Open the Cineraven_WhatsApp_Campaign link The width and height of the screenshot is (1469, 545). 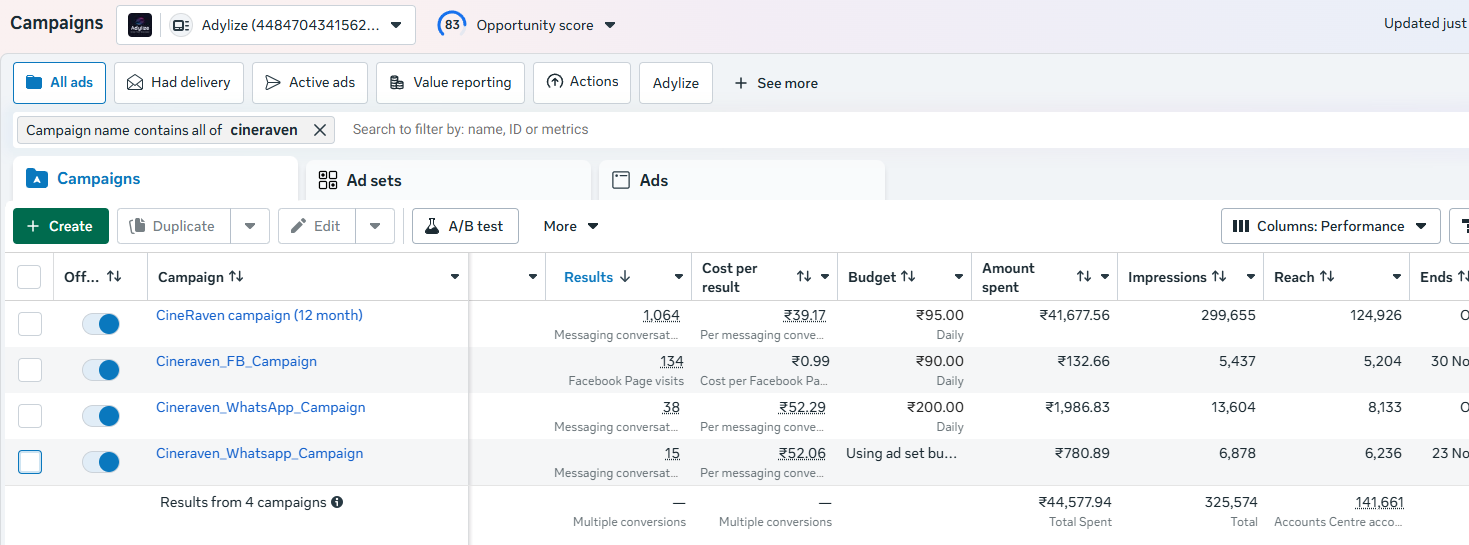click(261, 407)
